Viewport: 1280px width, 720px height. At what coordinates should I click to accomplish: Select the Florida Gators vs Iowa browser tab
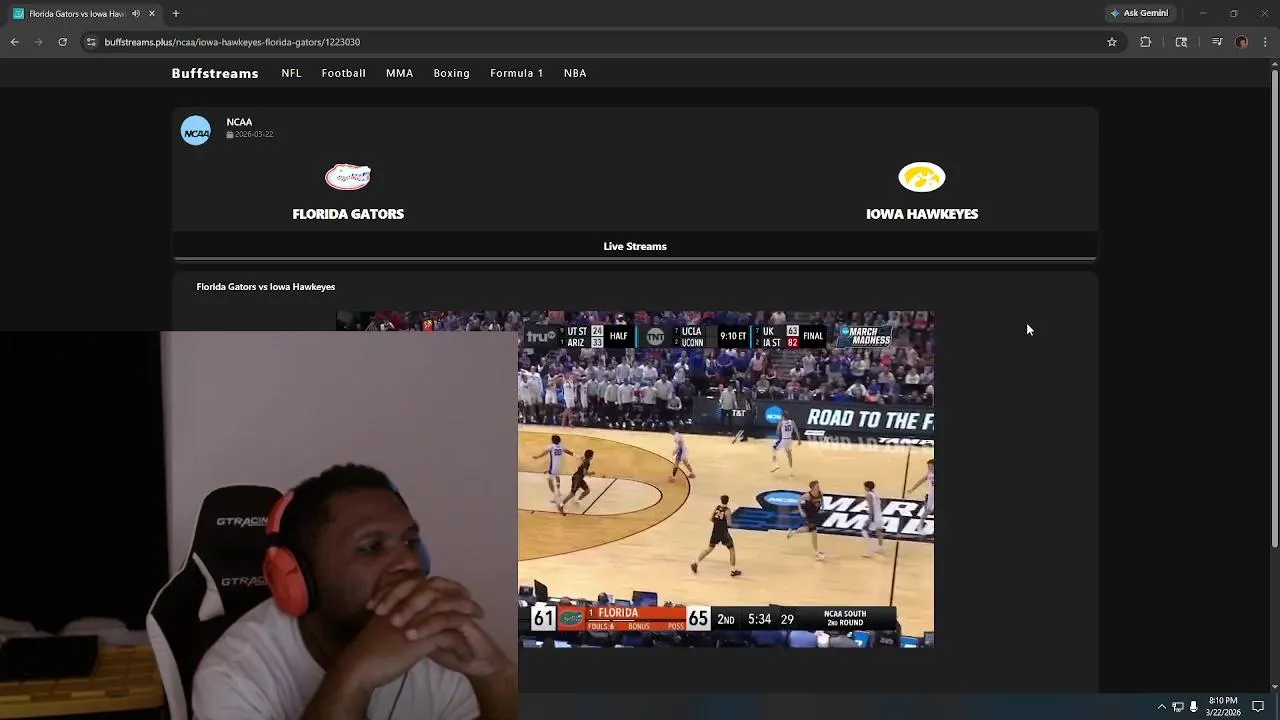coord(85,14)
